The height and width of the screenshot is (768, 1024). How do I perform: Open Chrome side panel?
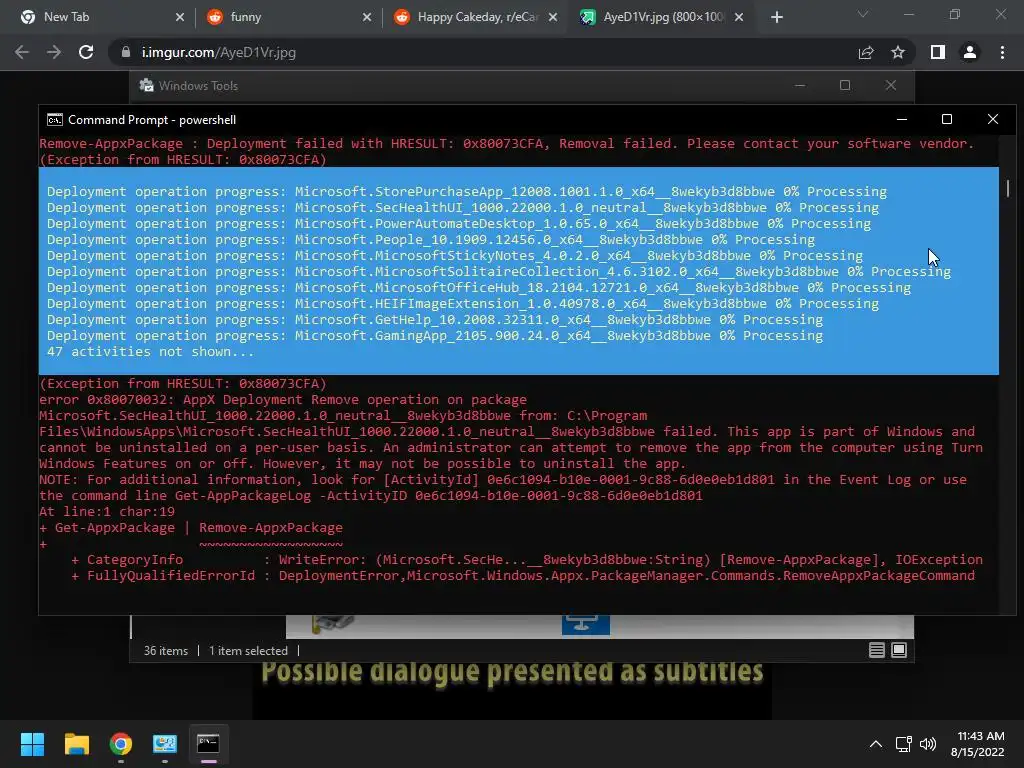[938, 52]
